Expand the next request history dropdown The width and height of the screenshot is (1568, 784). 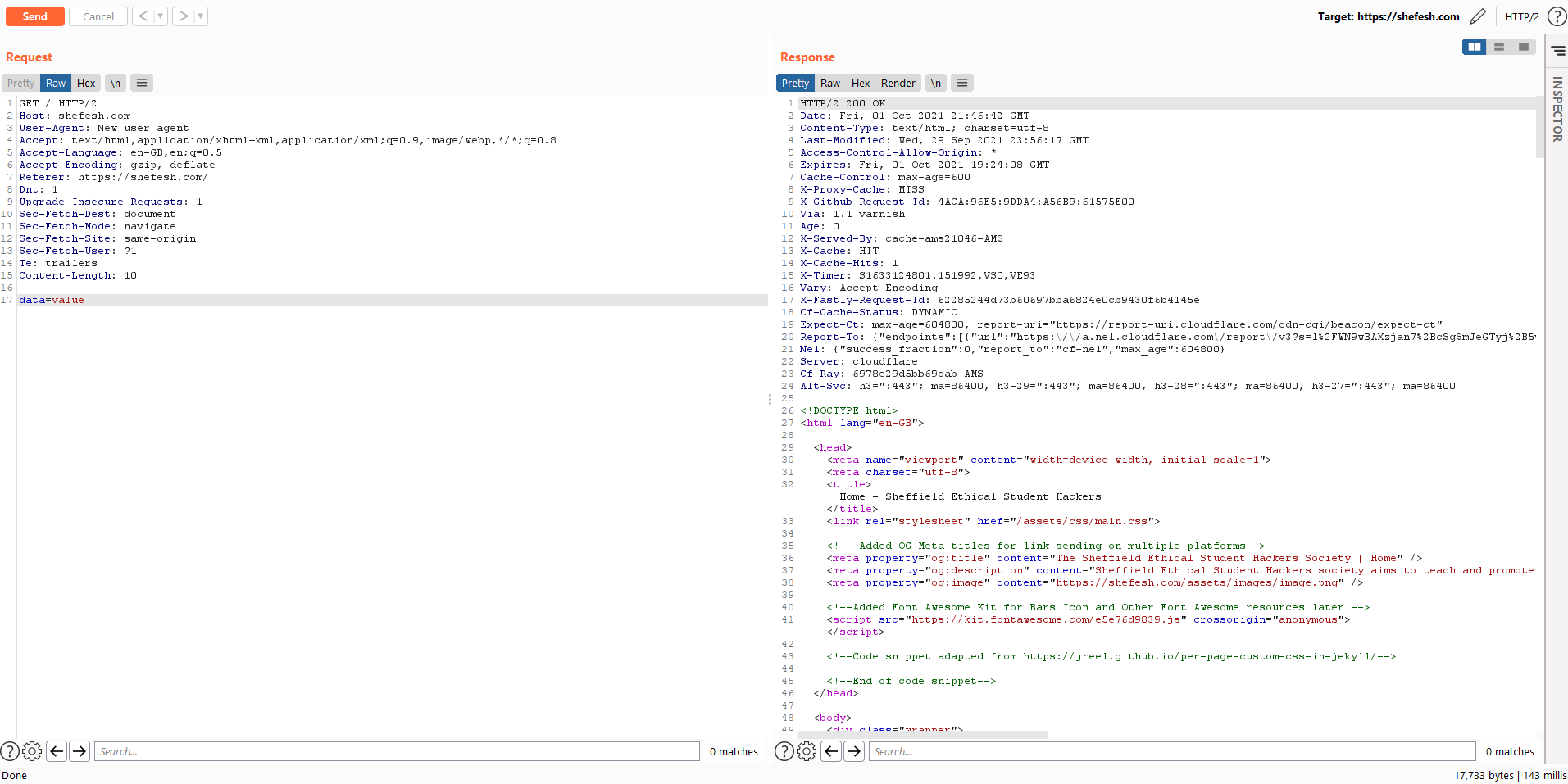point(201,16)
